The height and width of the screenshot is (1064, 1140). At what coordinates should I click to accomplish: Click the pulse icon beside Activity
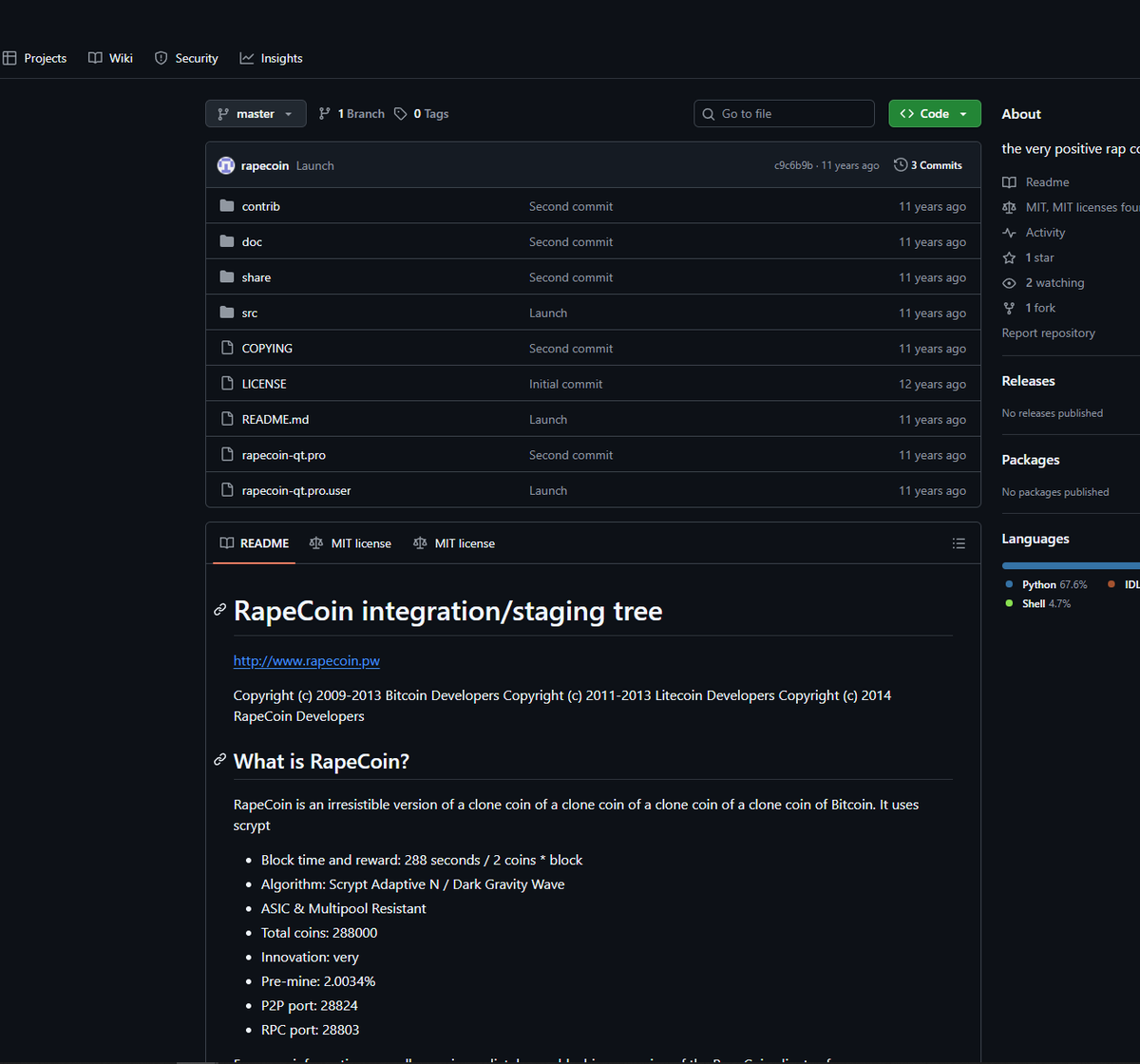coord(1009,233)
